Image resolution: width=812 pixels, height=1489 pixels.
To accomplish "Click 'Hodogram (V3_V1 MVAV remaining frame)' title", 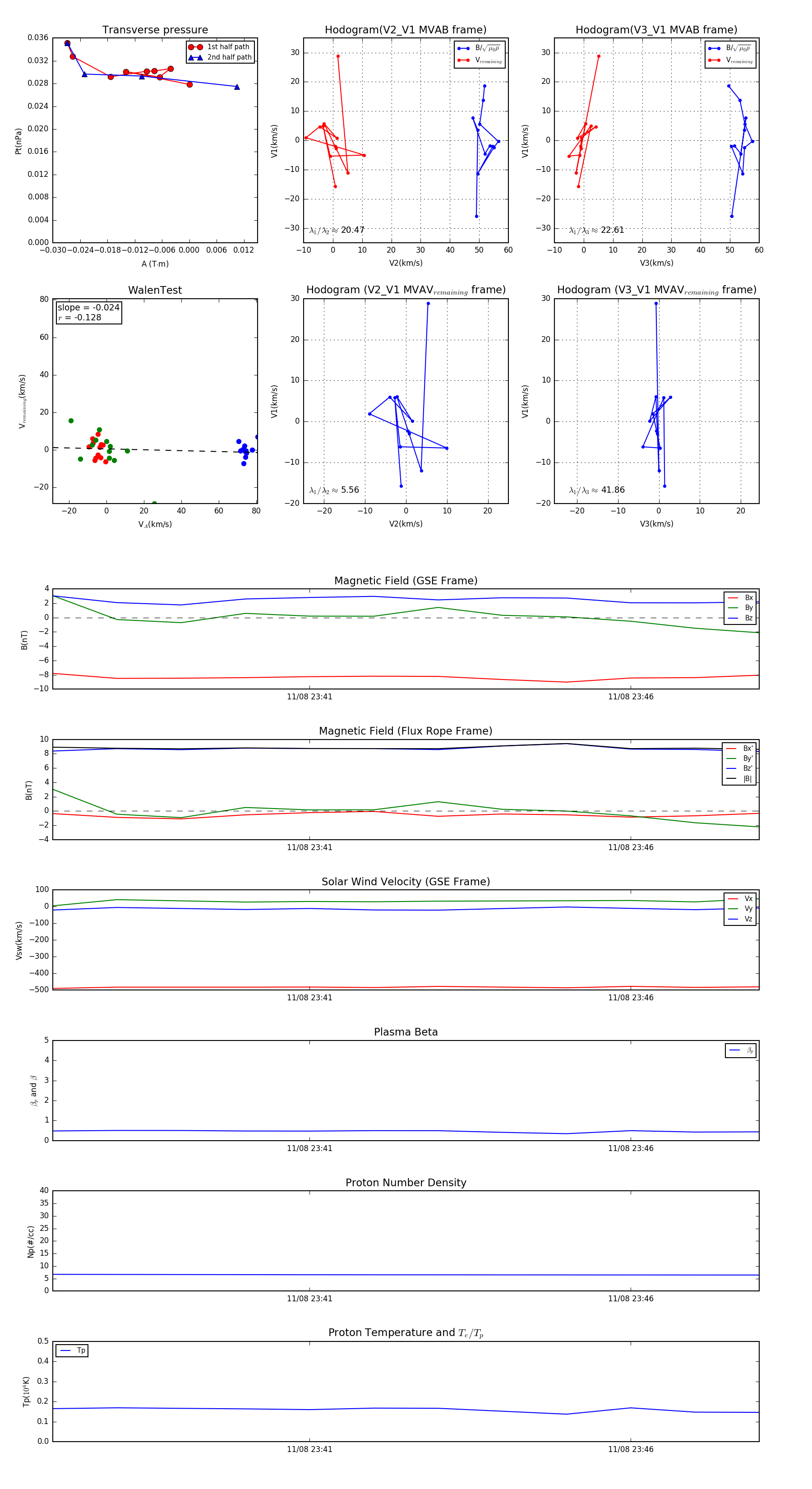I will tap(656, 290).
